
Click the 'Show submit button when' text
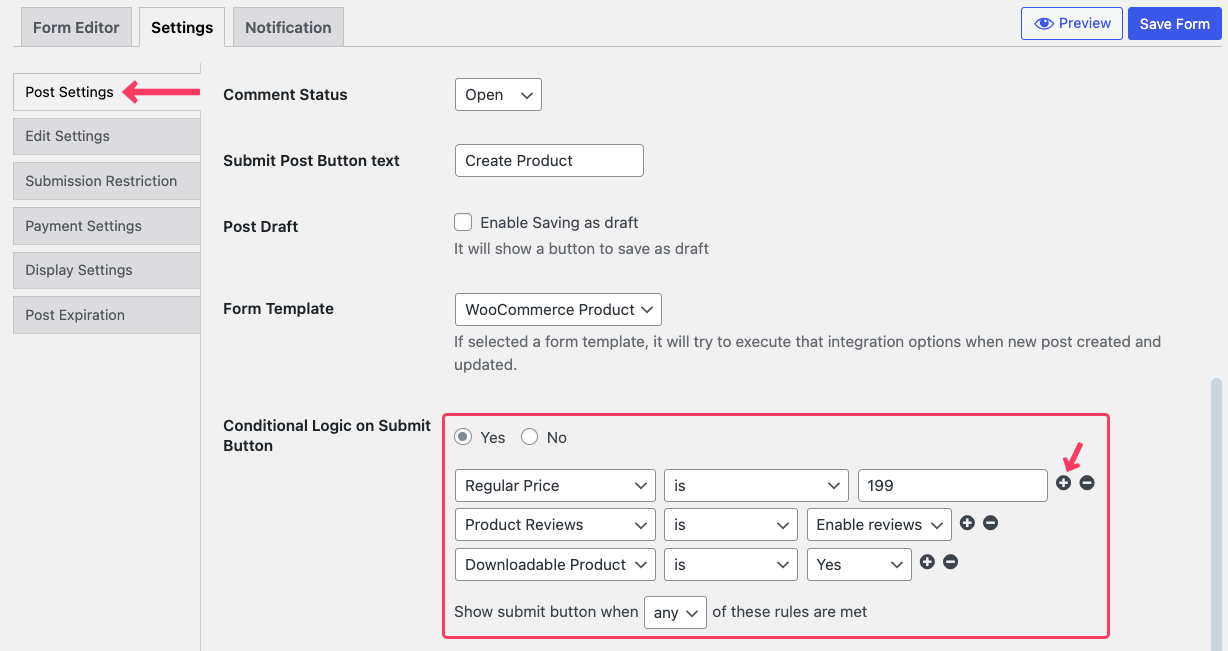click(546, 611)
